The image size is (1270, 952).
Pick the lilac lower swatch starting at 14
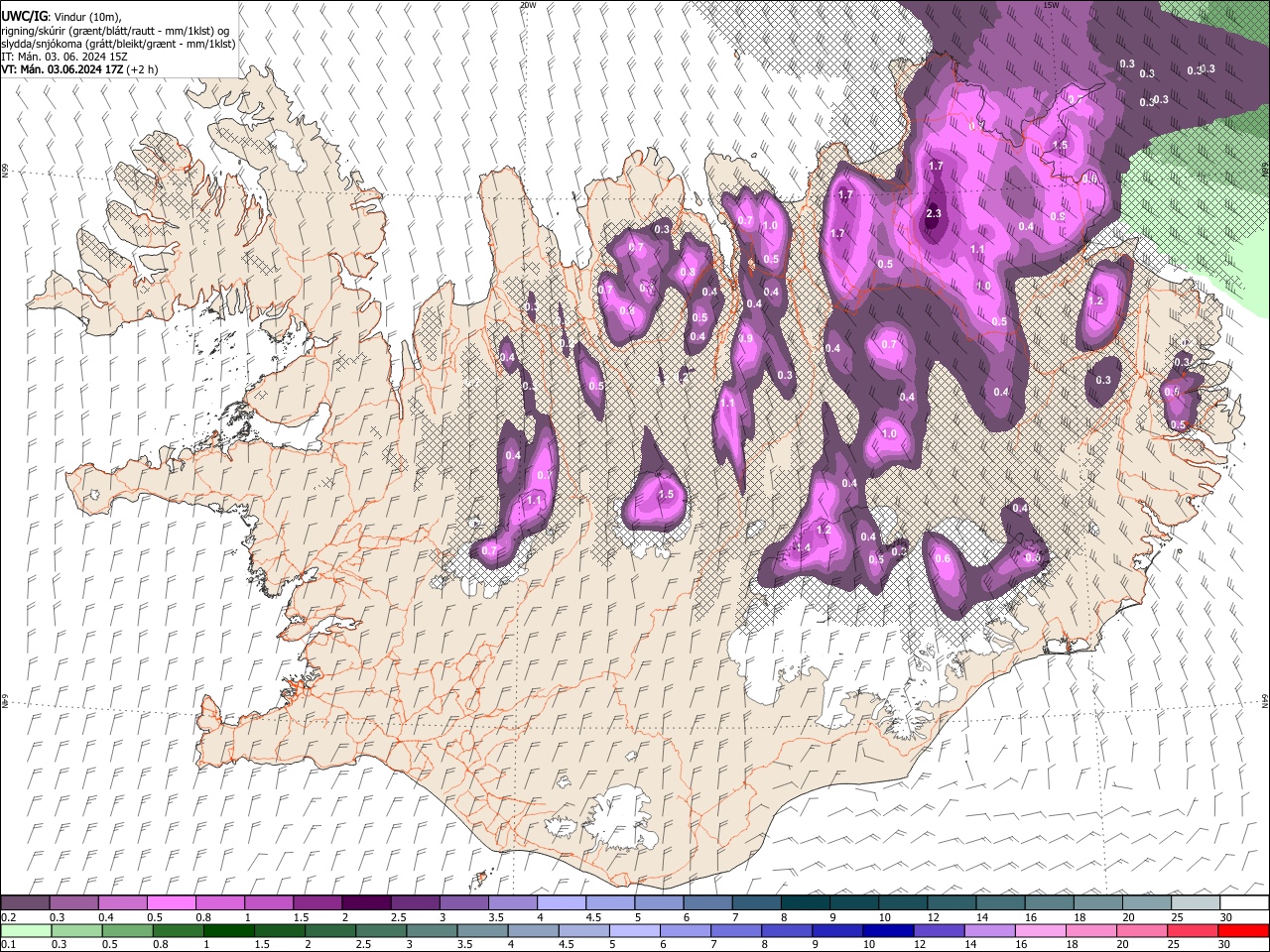pyautogui.click(x=990, y=930)
